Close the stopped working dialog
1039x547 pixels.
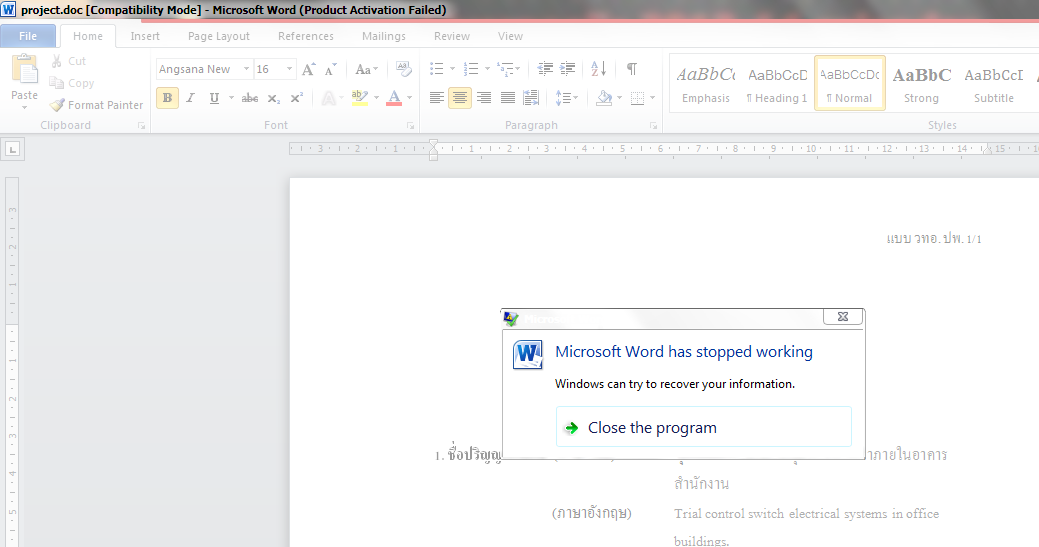[x=843, y=317]
